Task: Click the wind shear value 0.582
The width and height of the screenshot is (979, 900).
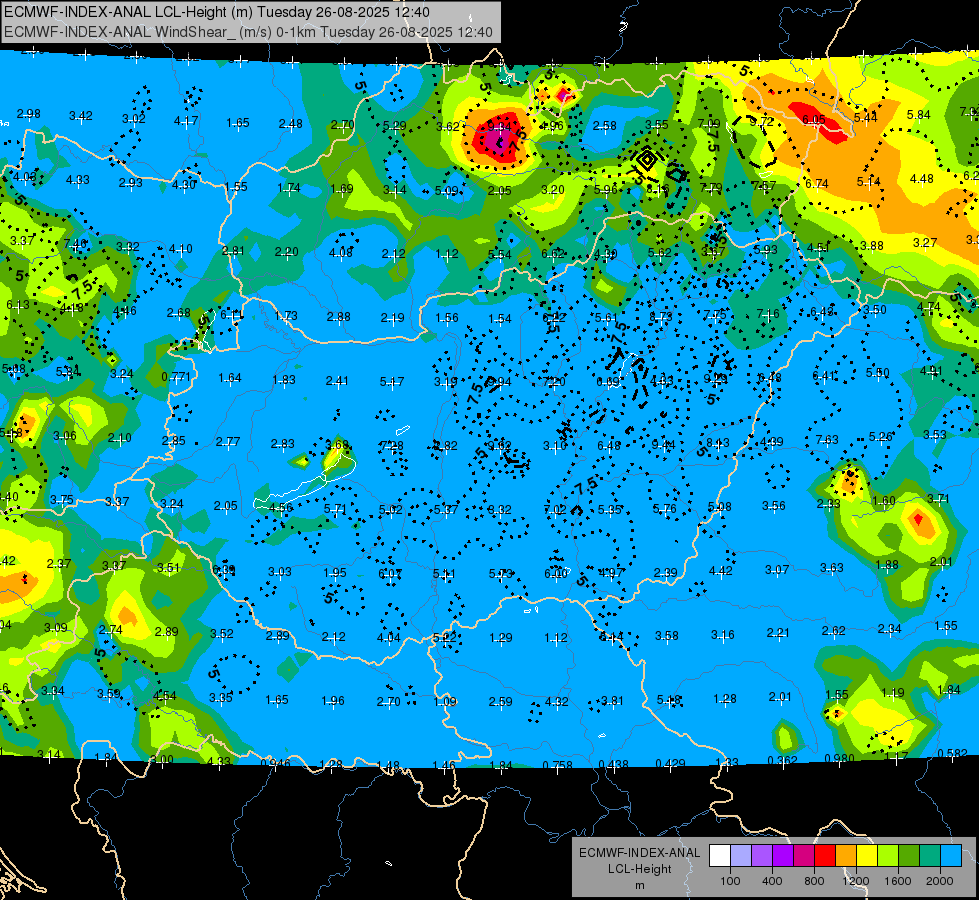Action: point(952,753)
